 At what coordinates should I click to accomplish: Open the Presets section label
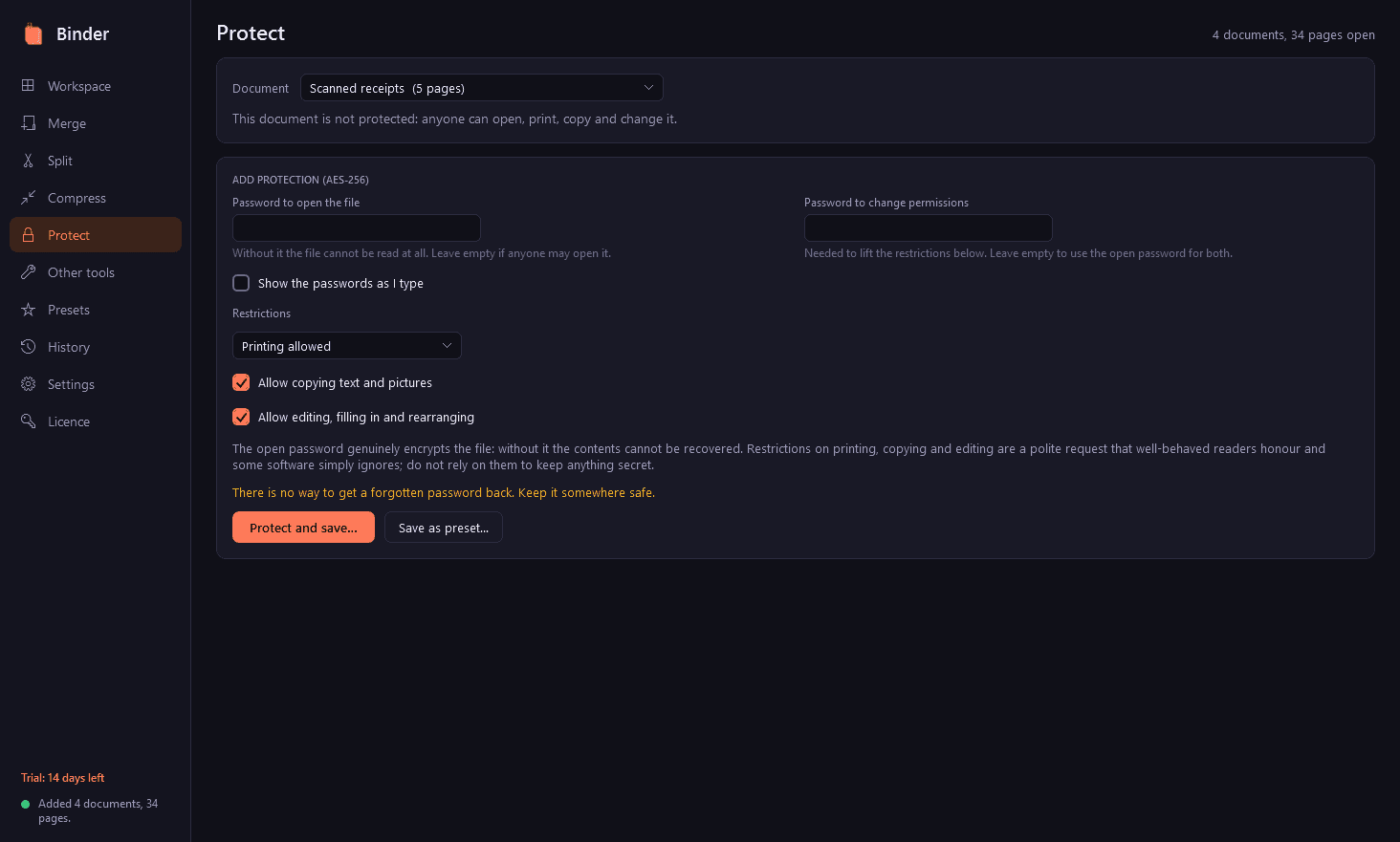click(x=69, y=310)
